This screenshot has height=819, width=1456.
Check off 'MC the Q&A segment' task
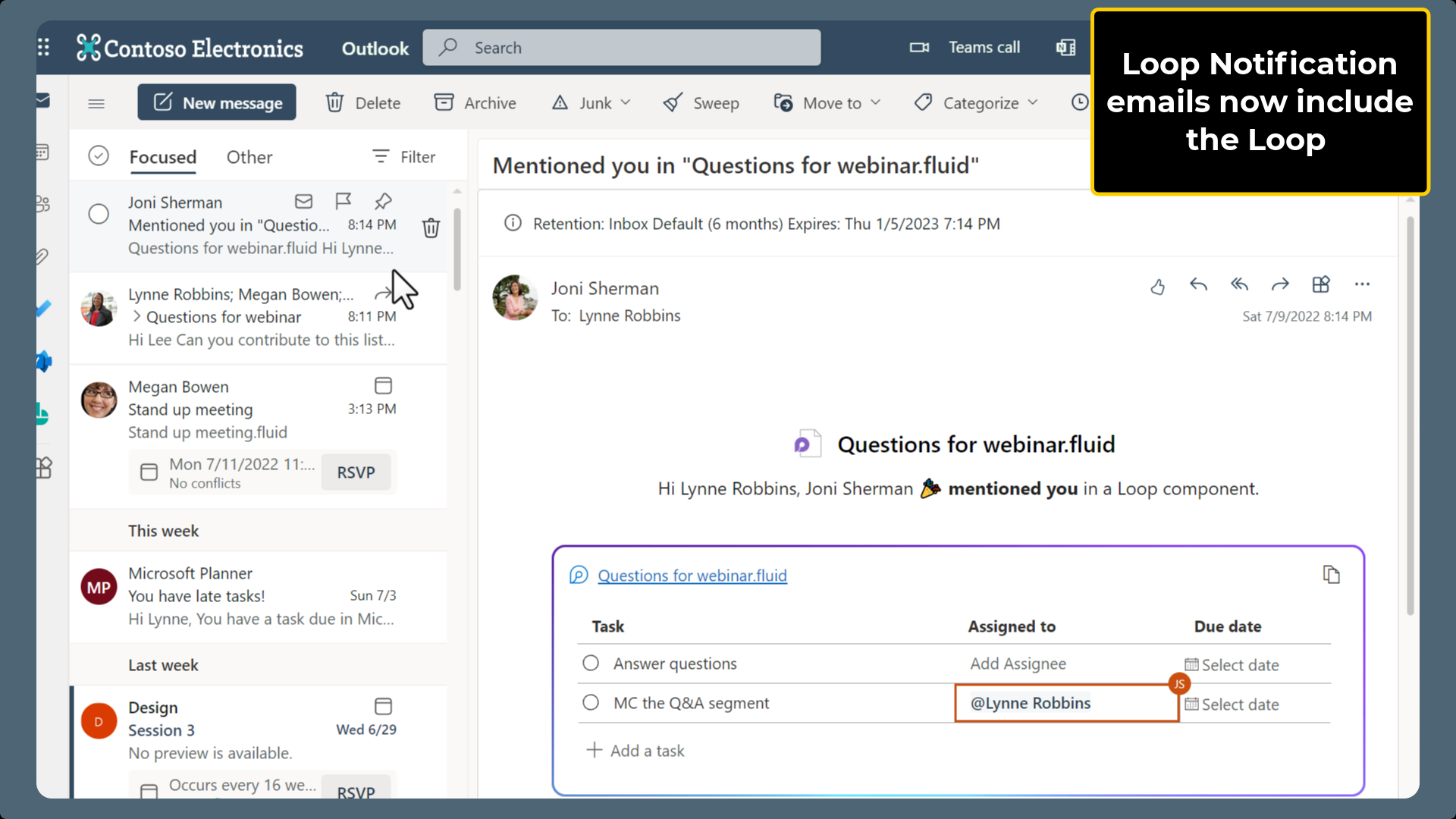click(x=591, y=701)
